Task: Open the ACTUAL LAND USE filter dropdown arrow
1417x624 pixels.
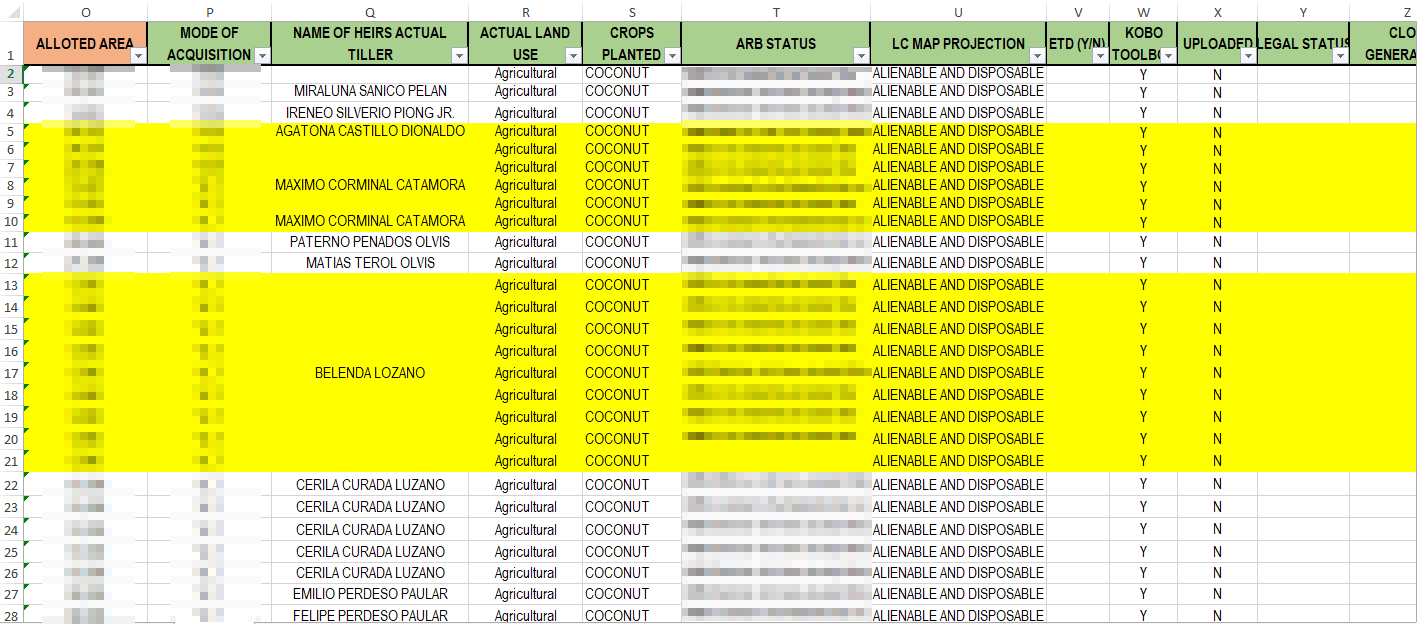Action: coord(572,56)
